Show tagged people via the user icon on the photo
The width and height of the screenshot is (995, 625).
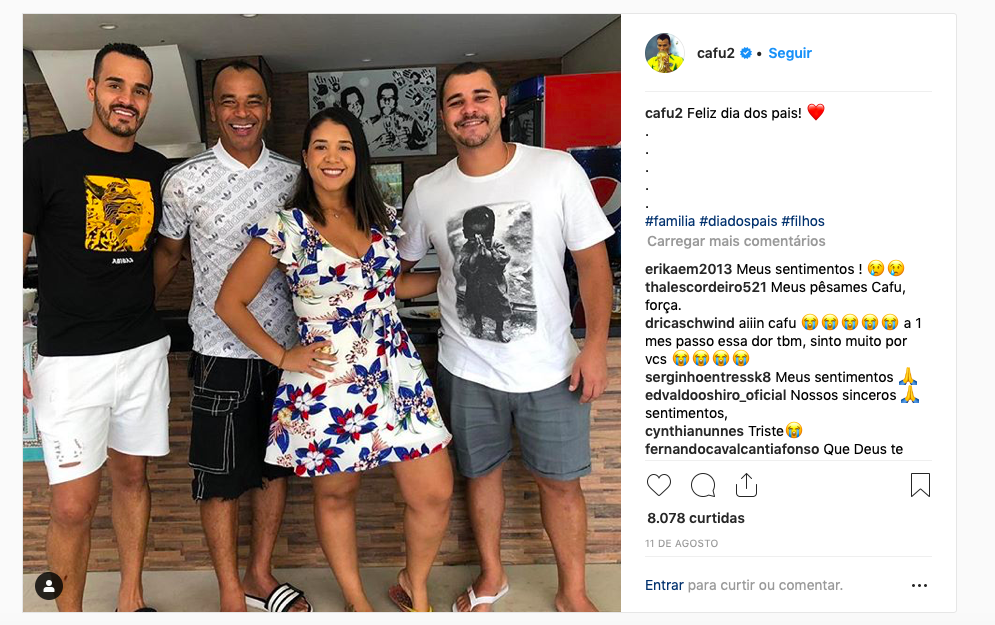pos(49,586)
